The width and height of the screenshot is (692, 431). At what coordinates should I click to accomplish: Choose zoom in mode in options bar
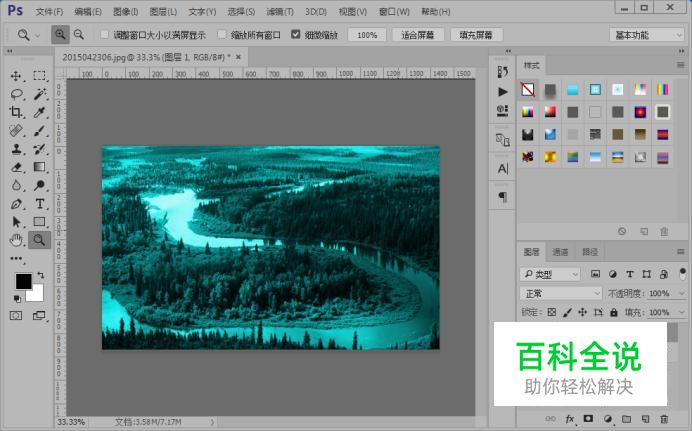tap(60, 34)
